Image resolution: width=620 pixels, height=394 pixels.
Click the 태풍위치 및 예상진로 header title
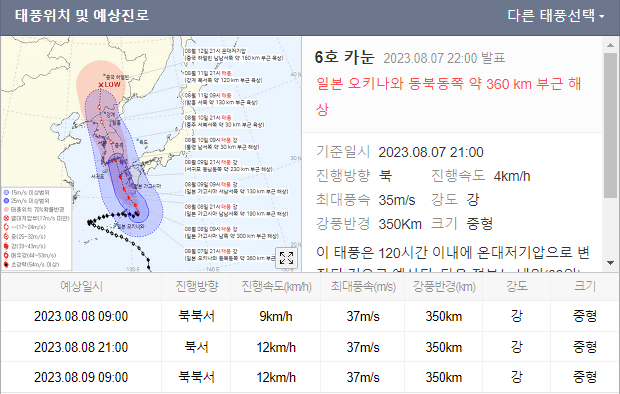(x=82, y=15)
